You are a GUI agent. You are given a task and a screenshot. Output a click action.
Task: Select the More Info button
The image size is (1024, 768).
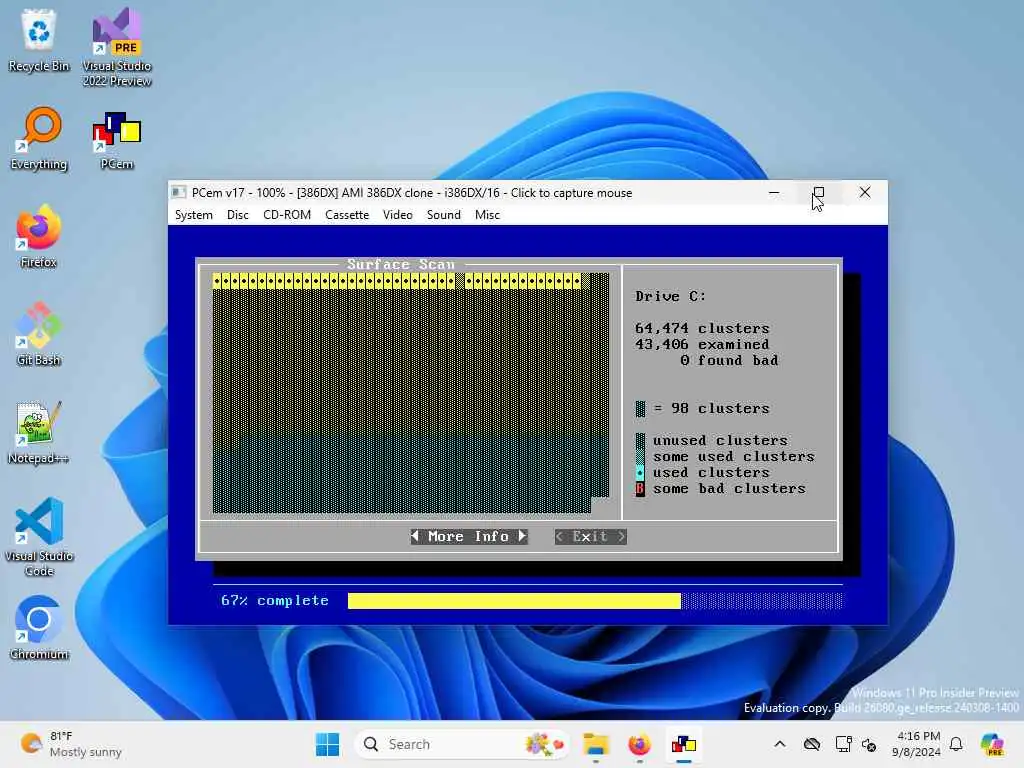[469, 536]
